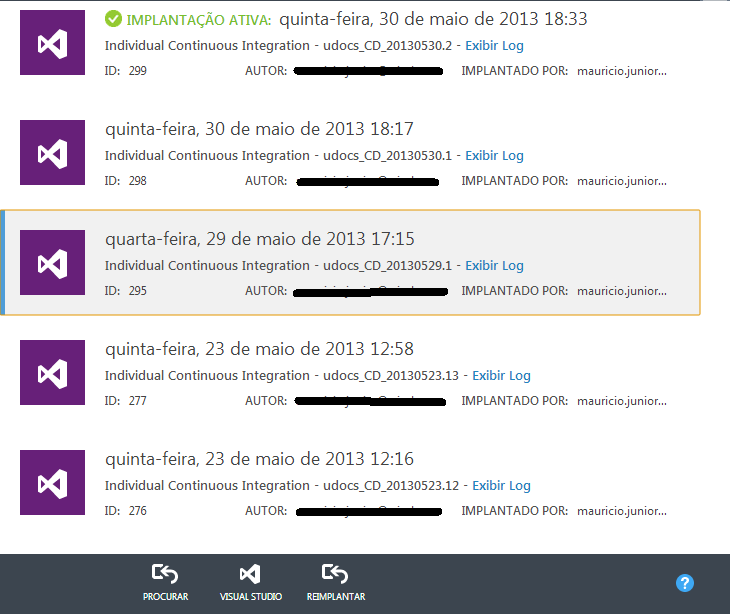The width and height of the screenshot is (730, 614).
Task: Click Visual Studio icon for deployment ID 295
Action: (x=52, y=262)
